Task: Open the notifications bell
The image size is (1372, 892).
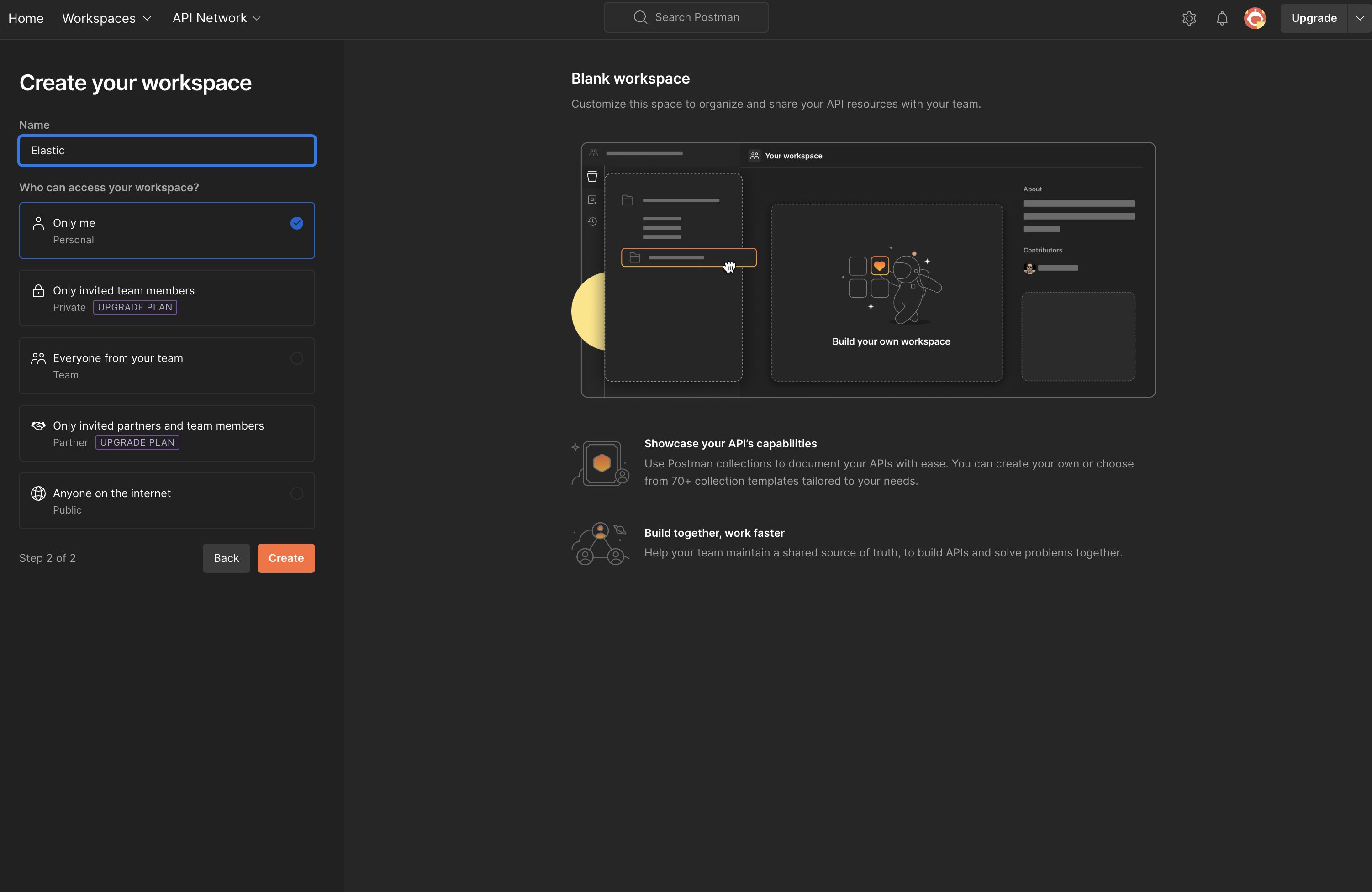Action: coord(1222,18)
